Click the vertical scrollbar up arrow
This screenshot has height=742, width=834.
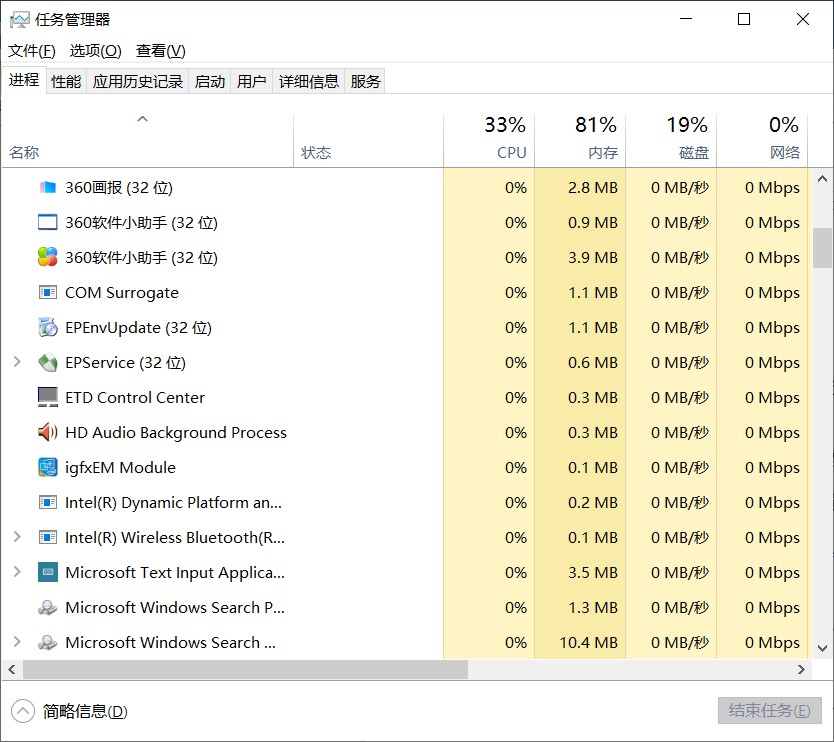(822, 179)
